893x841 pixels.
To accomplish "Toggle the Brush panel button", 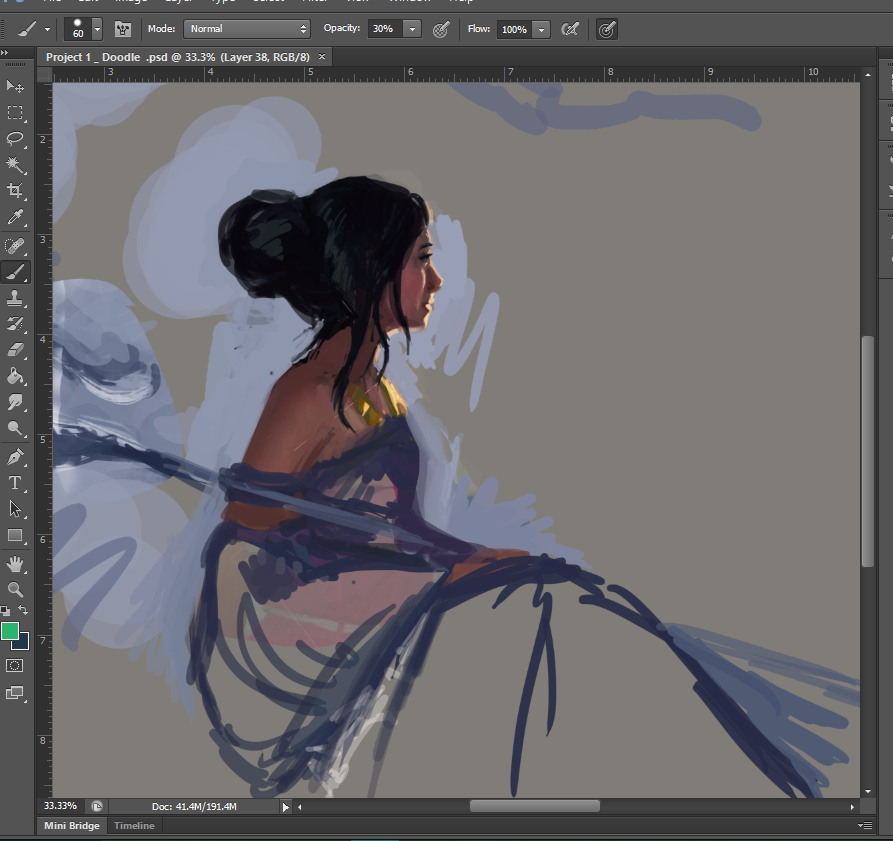I will pyautogui.click(x=123, y=29).
